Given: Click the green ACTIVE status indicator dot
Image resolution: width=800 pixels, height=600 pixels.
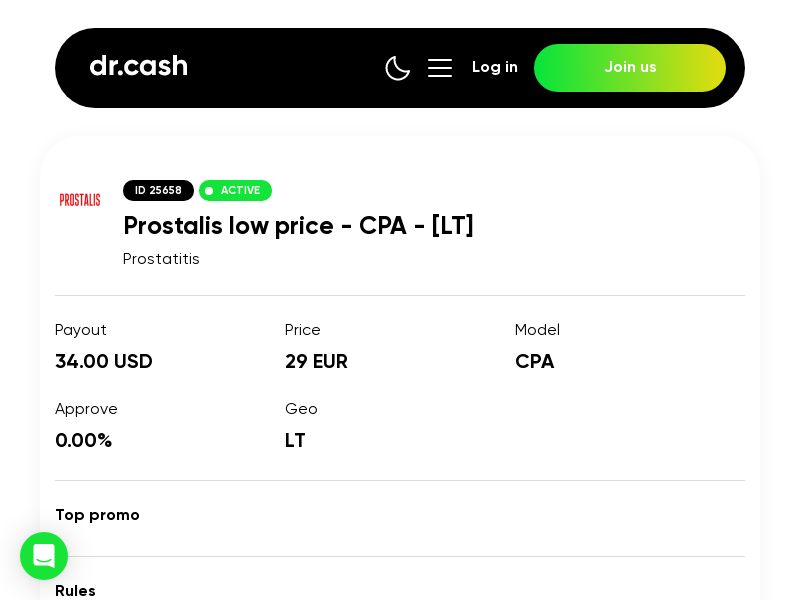Looking at the screenshot, I should pos(210,191).
